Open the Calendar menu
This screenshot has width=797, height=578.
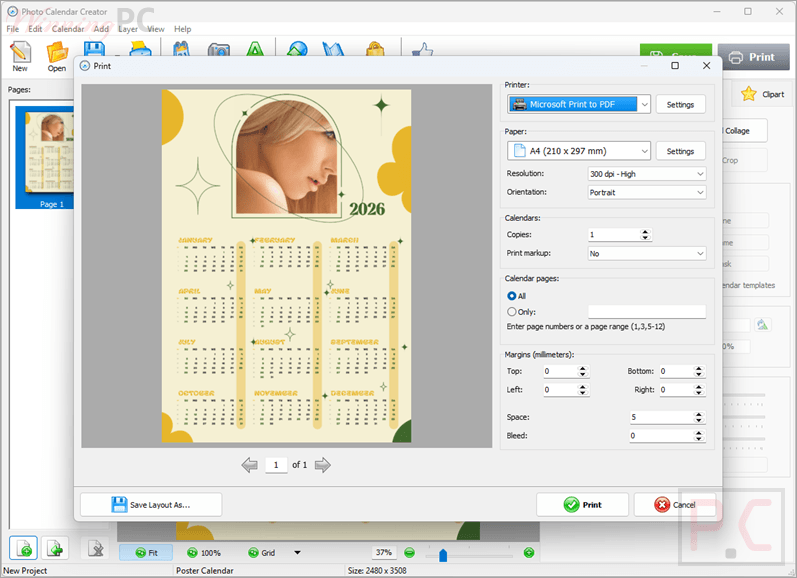coord(68,29)
